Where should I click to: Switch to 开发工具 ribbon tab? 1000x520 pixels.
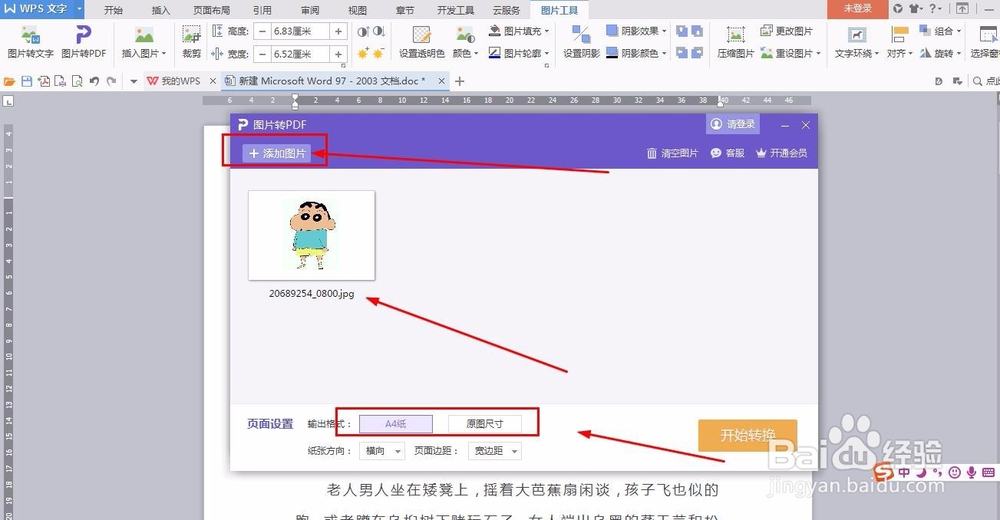click(455, 10)
